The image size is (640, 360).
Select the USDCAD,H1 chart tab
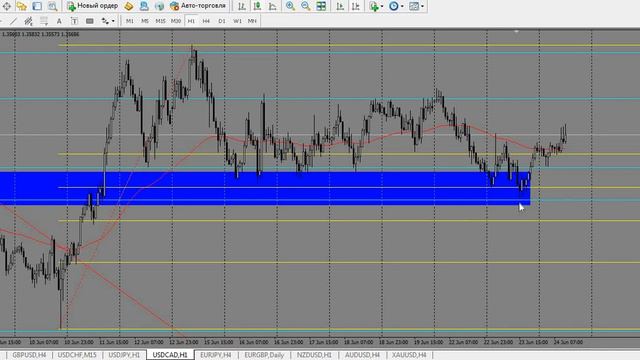point(170,355)
